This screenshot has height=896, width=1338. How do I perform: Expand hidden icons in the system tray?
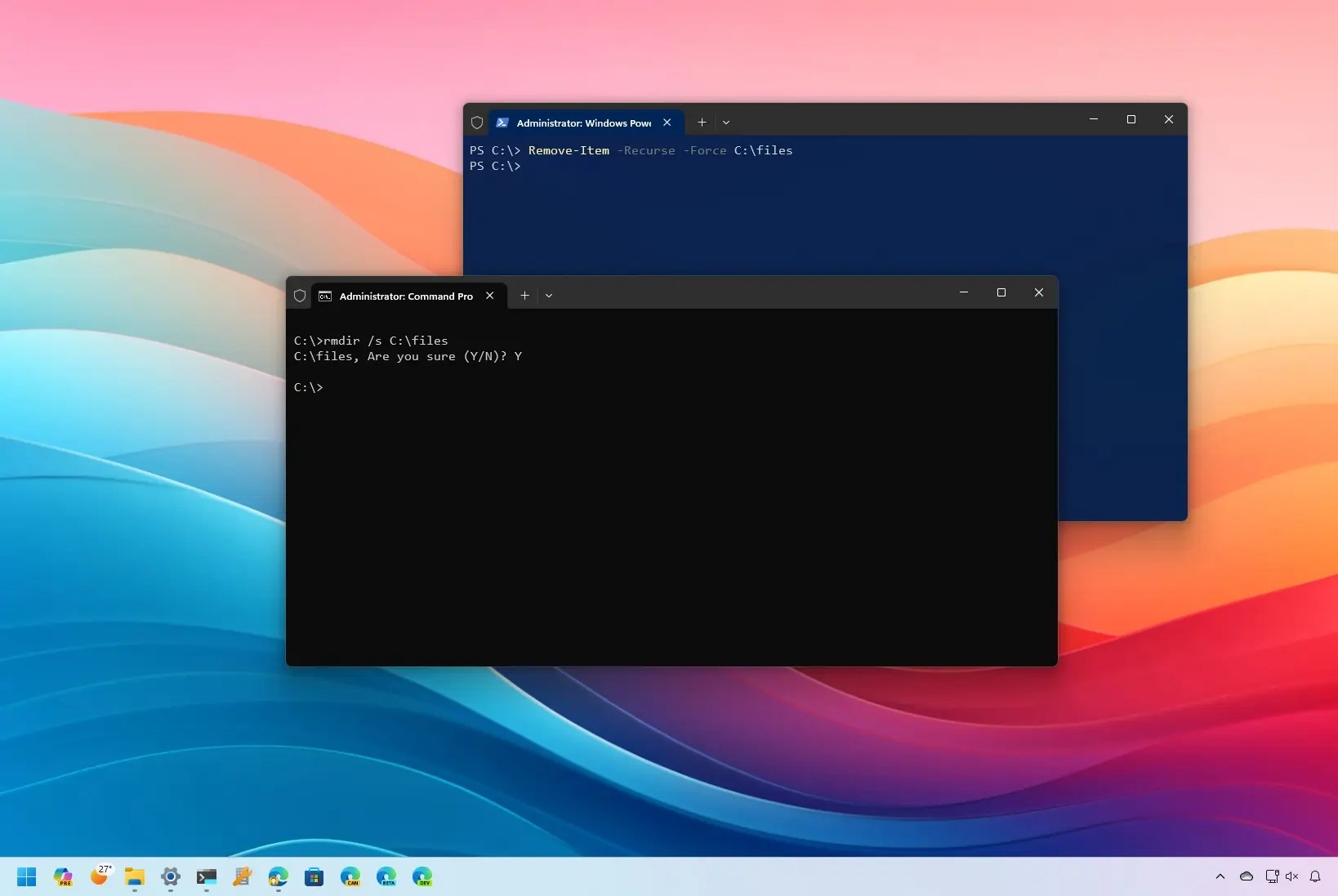coord(1220,877)
